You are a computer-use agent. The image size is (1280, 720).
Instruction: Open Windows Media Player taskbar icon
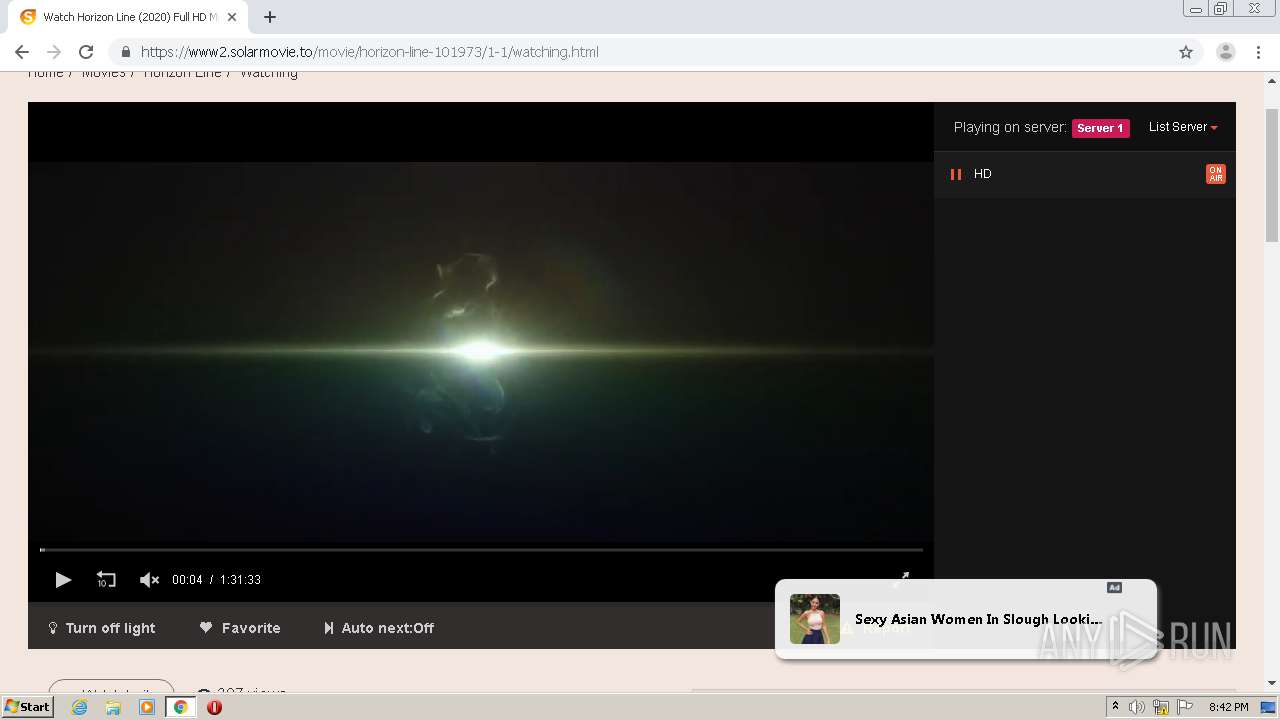pos(147,707)
